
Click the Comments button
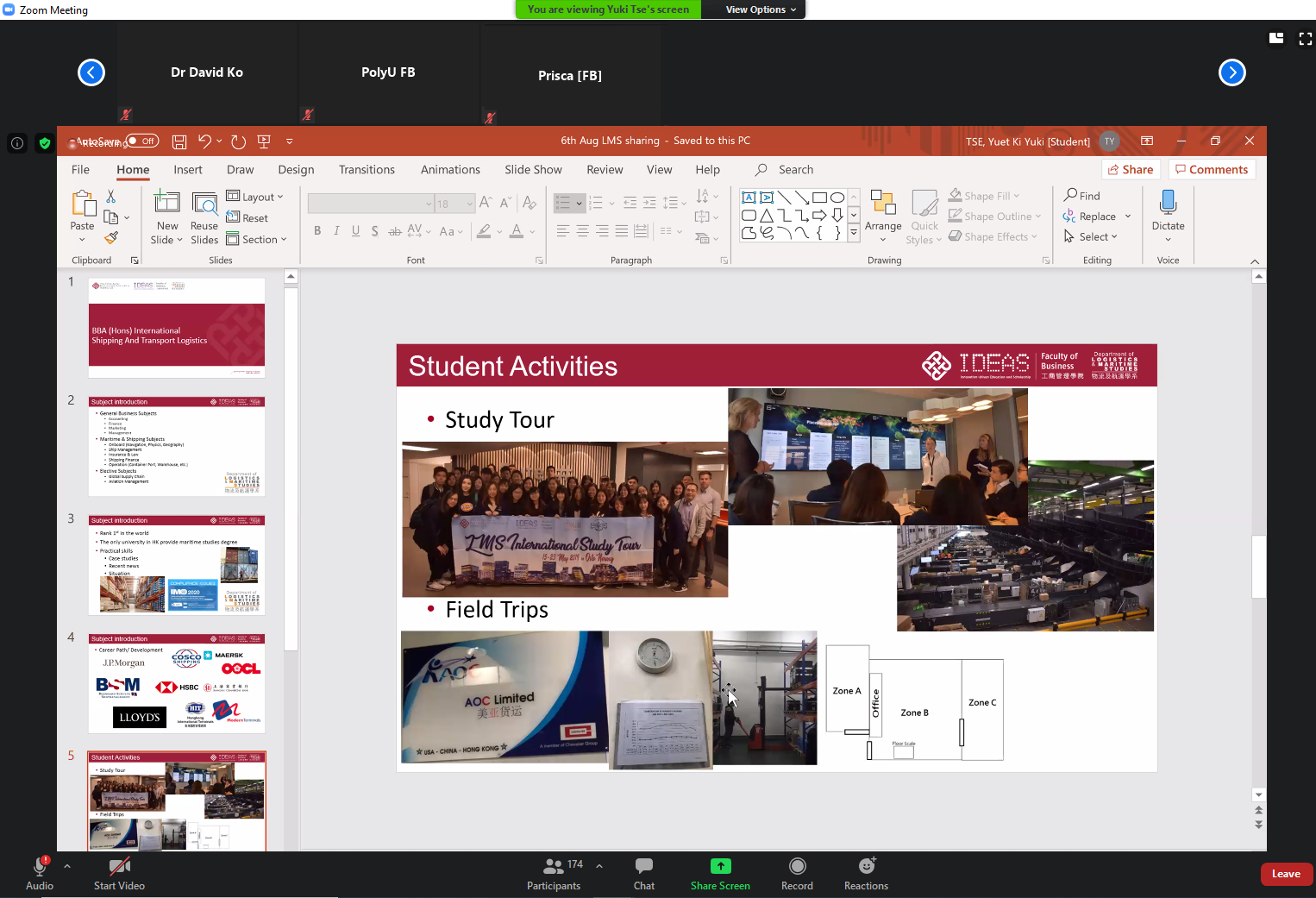pos(1212,170)
